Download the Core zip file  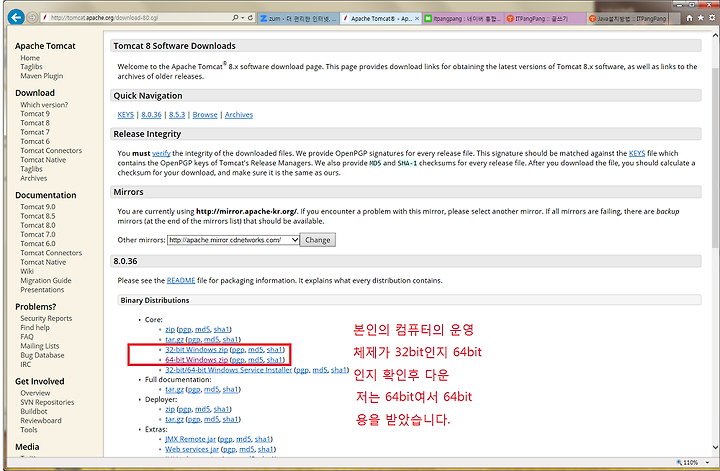(170, 330)
